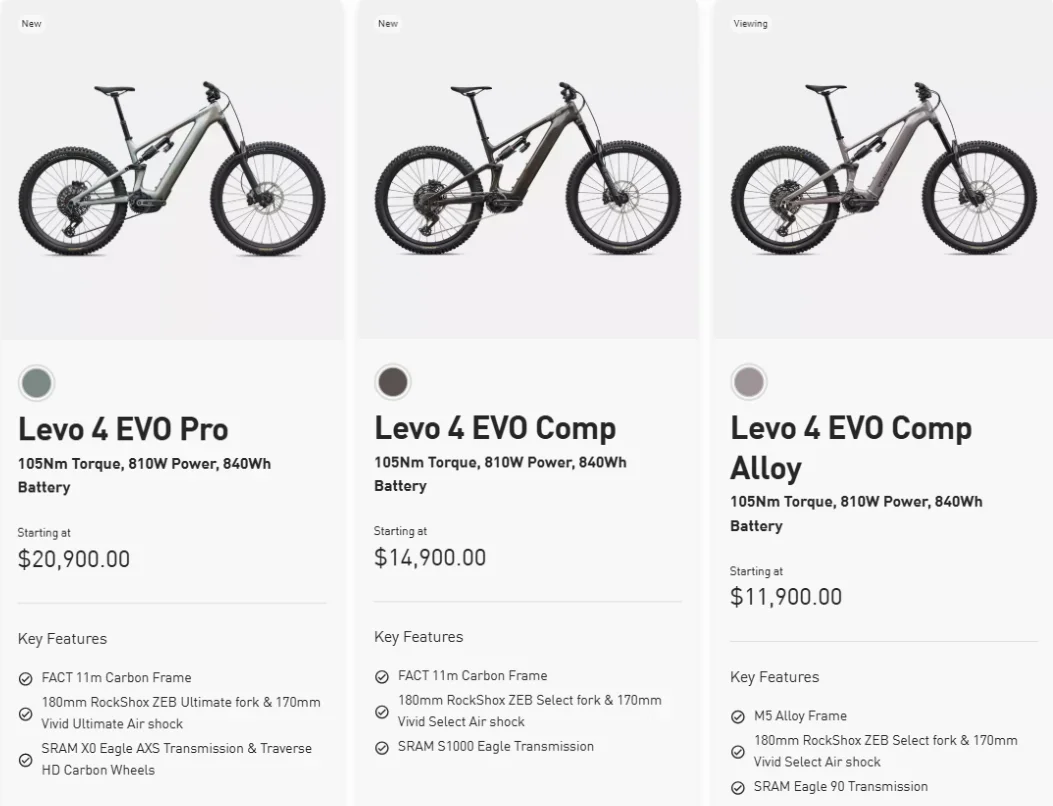Open the Levo 4 EVO Pro product title
The image size is (1053, 806).
(123, 429)
